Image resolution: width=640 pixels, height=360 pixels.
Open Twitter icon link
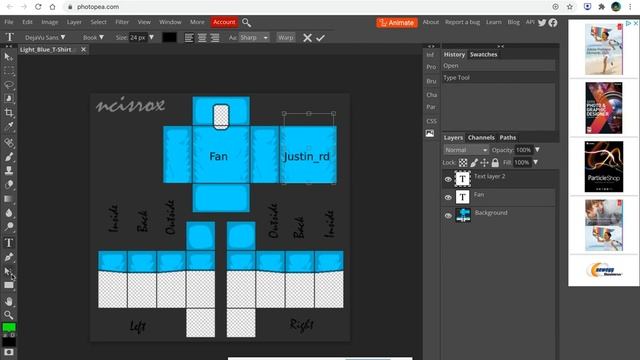point(542,22)
